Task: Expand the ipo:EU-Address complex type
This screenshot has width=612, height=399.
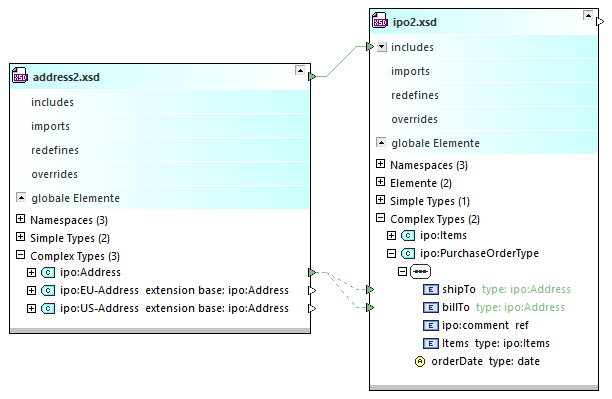Action: (x=31, y=290)
